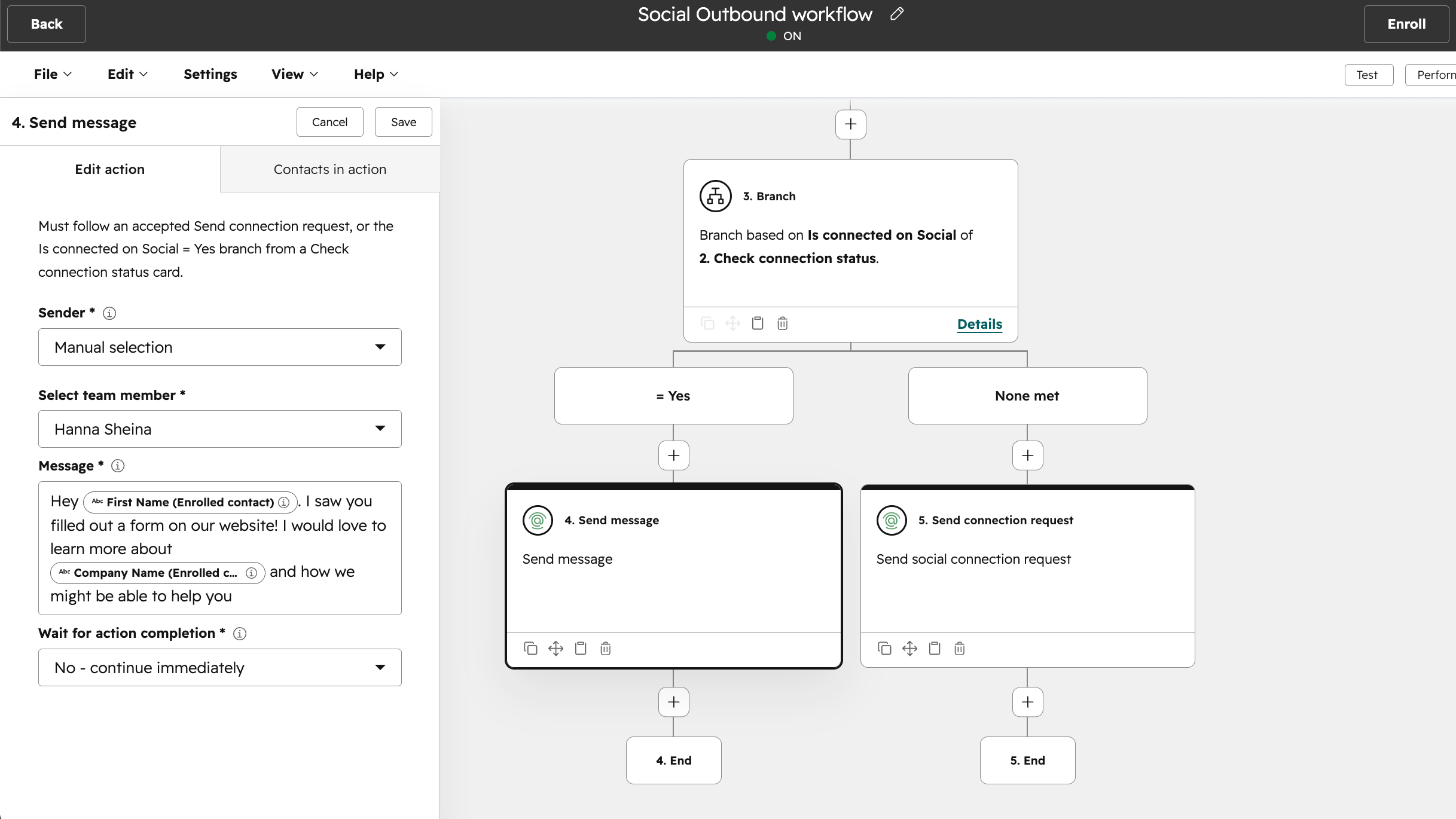This screenshot has height=819, width=1456.
Task: Switch to the Edit action tab
Action: 110,169
